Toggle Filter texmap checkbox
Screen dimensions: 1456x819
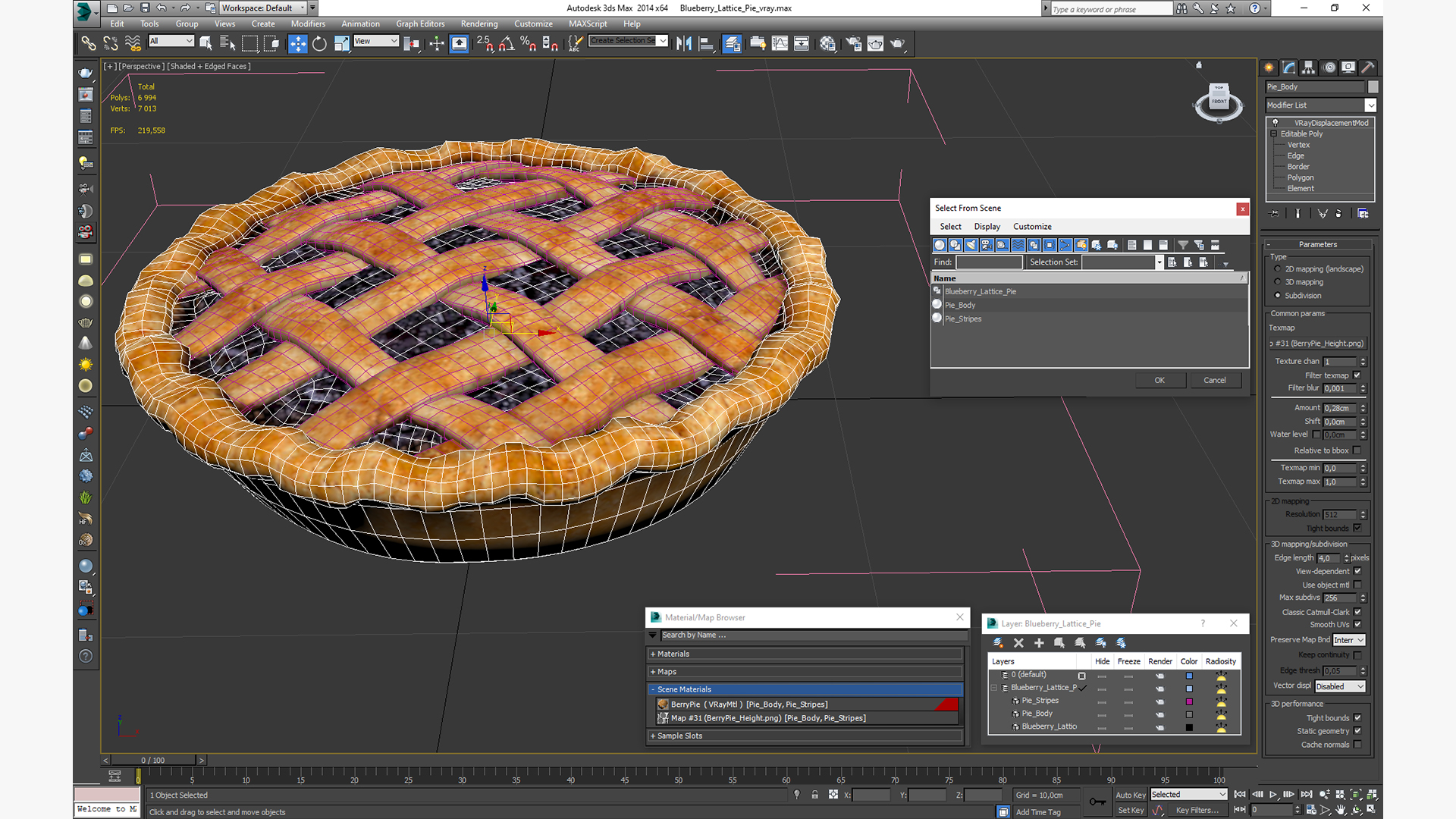(1357, 375)
